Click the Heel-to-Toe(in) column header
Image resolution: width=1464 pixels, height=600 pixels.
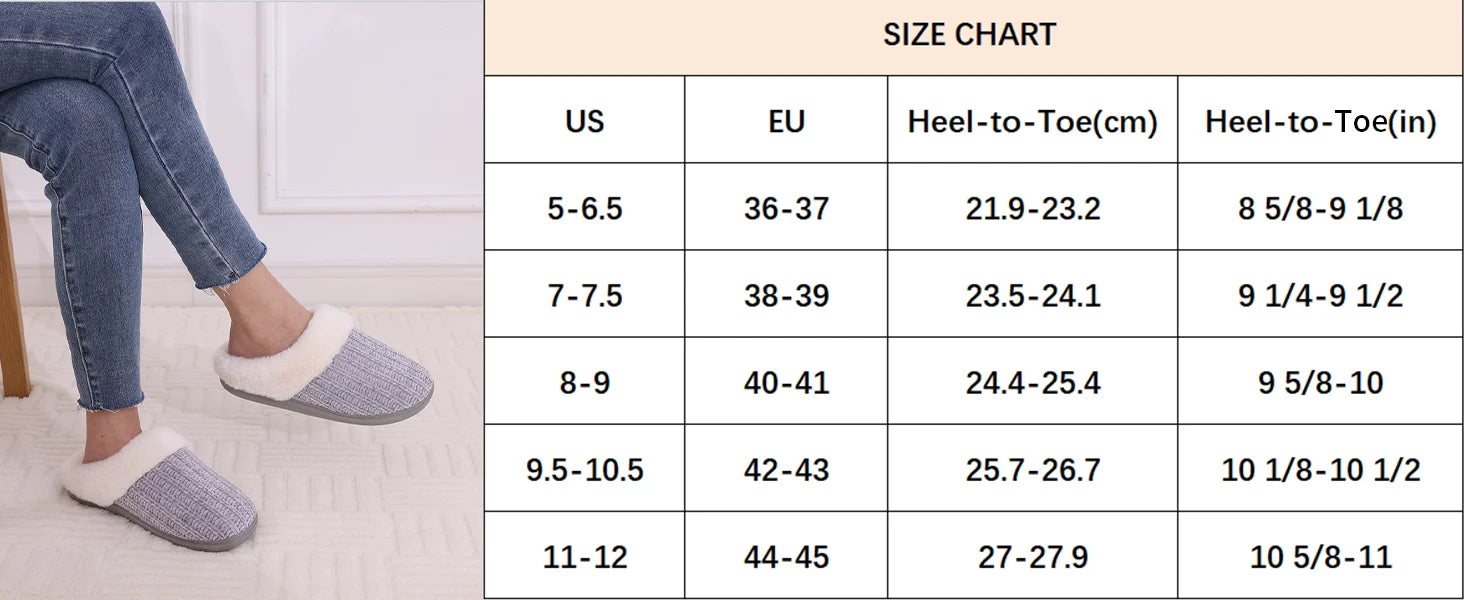point(1320,120)
